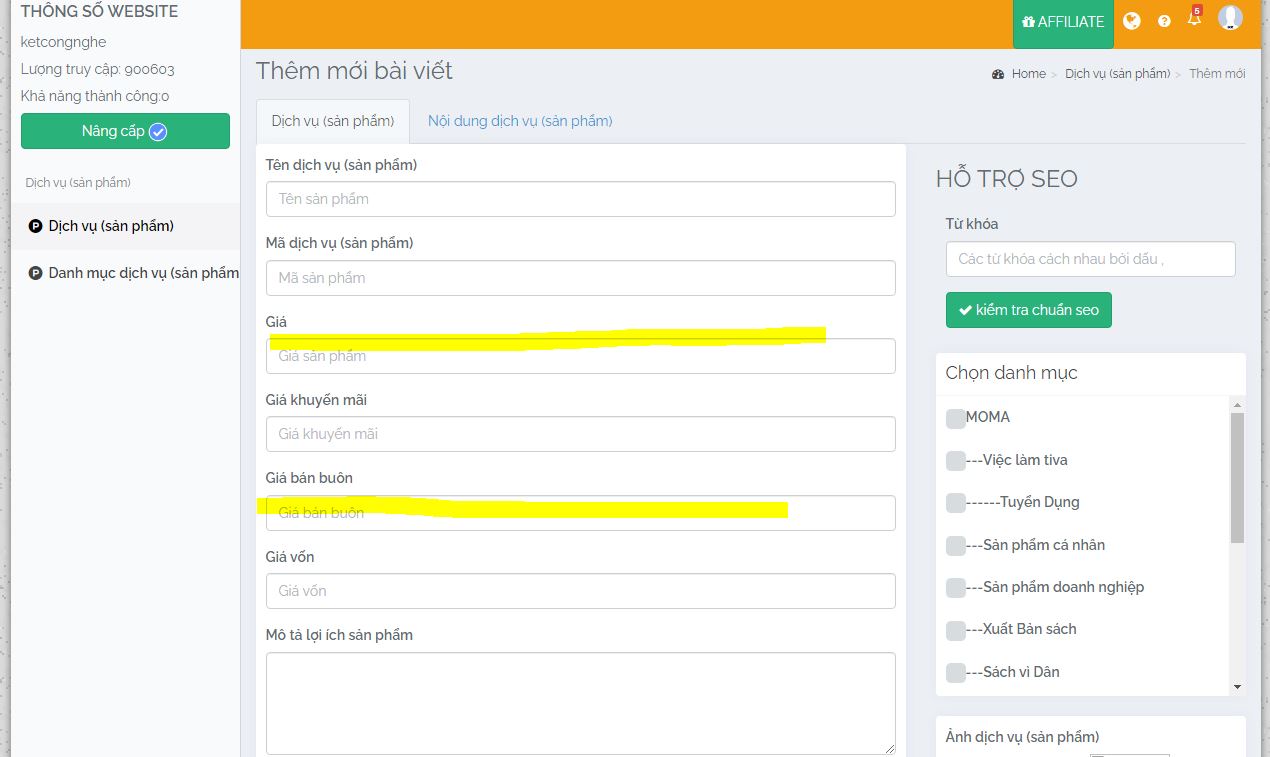Click the Nâng cấp upgrade button
Image resolution: width=1270 pixels, height=757 pixels.
pyautogui.click(x=125, y=131)
